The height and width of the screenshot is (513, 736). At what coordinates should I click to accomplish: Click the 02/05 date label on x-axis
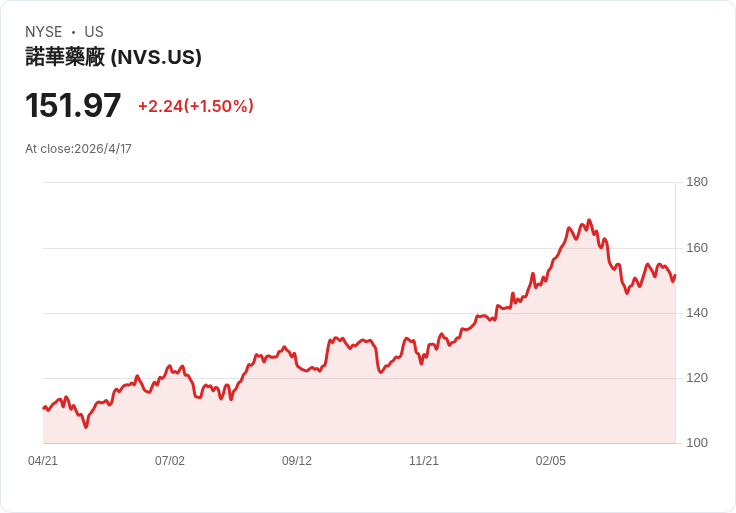tap(551, 461)
